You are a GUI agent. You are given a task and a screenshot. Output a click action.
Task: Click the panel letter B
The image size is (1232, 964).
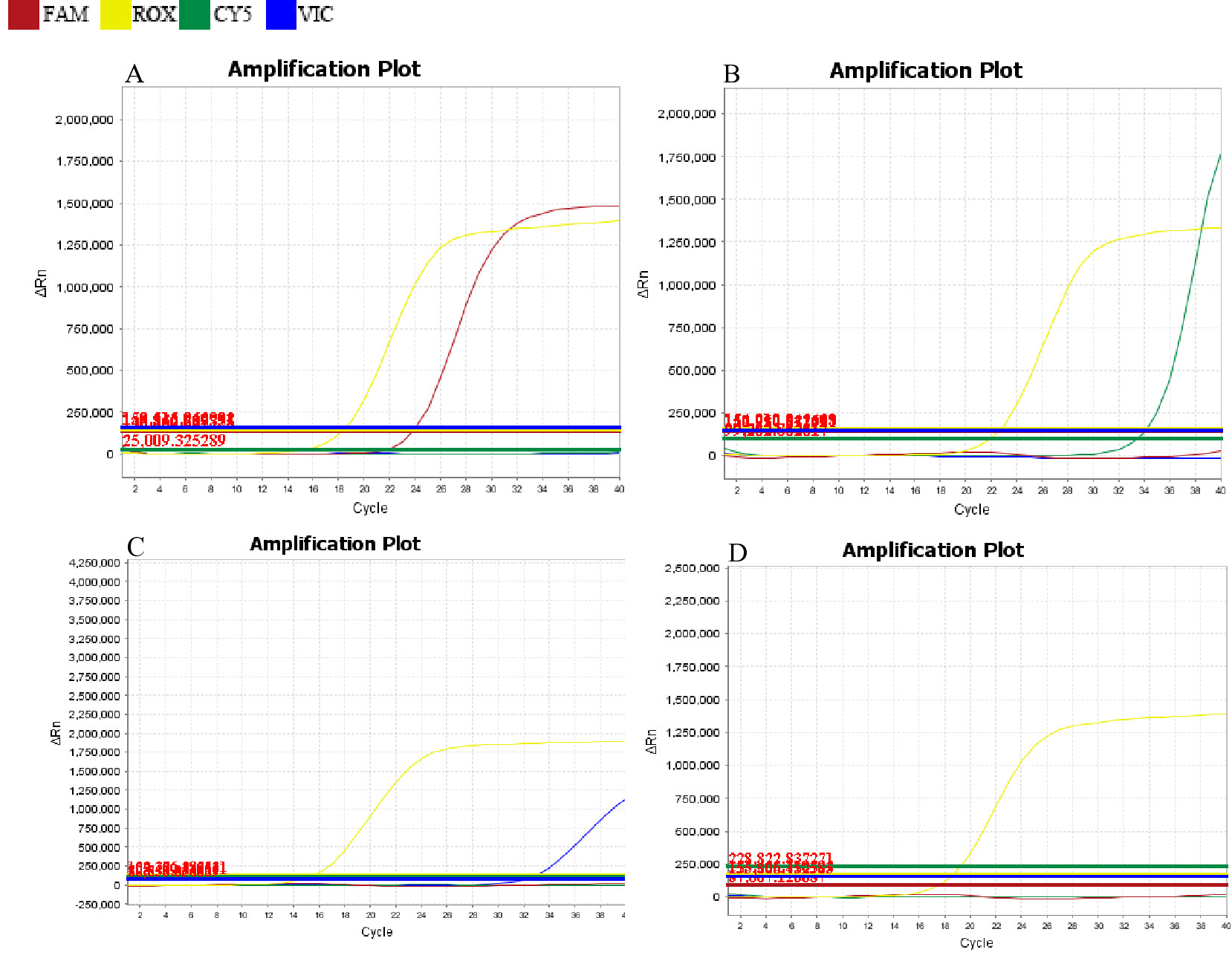[732, 74]
